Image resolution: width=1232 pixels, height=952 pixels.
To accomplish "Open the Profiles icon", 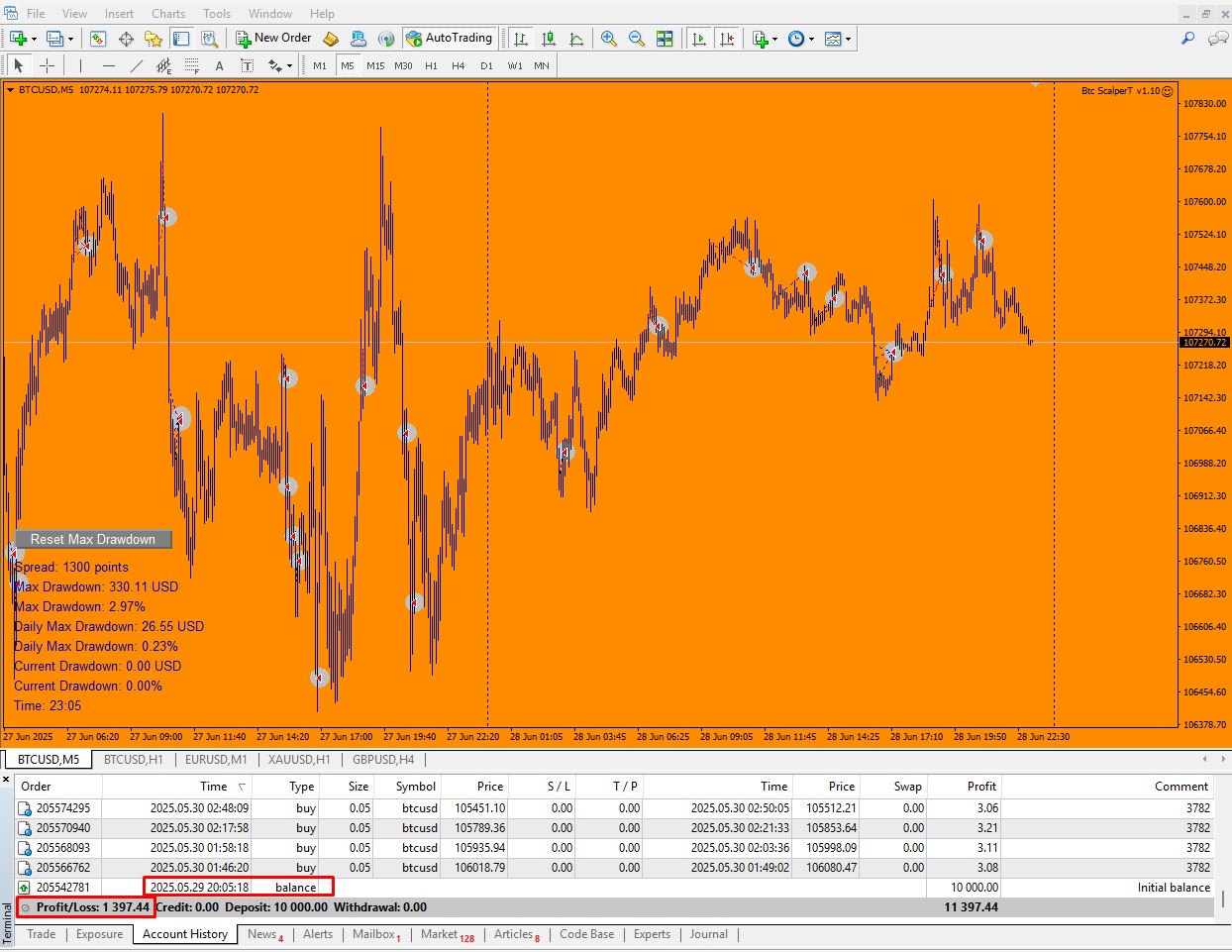I will point(54,39).
